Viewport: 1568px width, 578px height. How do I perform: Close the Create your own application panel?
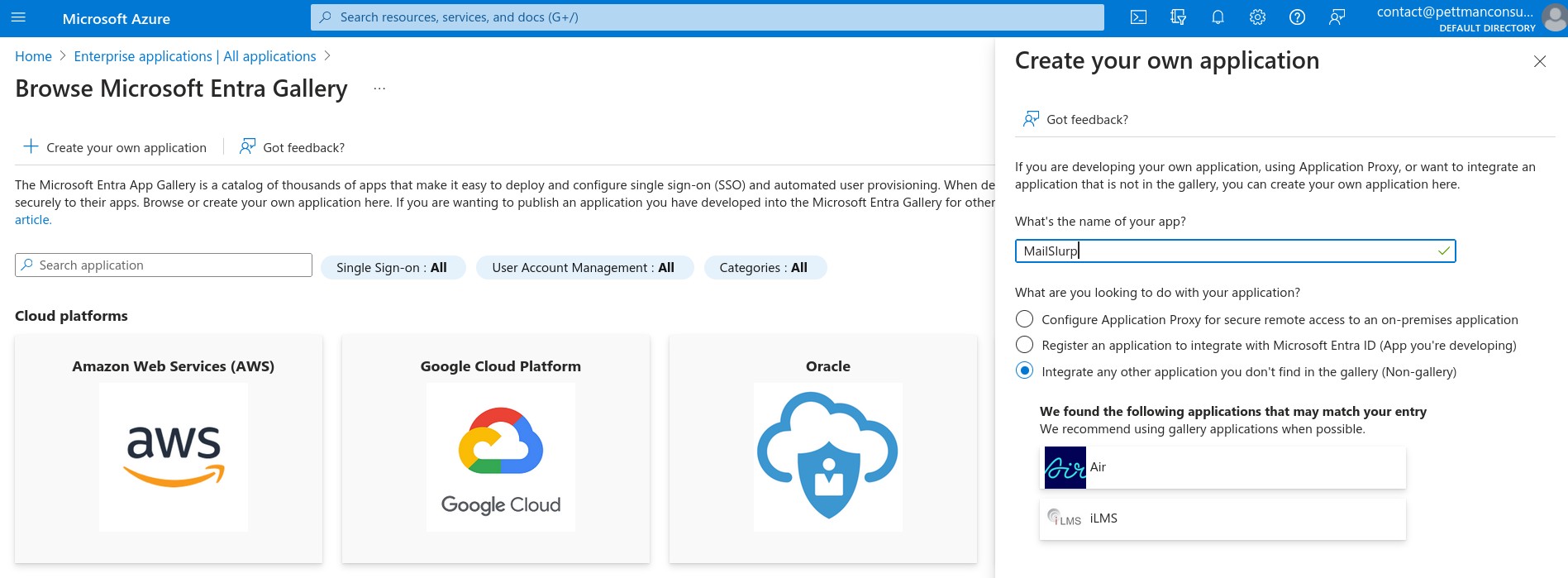(x=1540, y=61)
